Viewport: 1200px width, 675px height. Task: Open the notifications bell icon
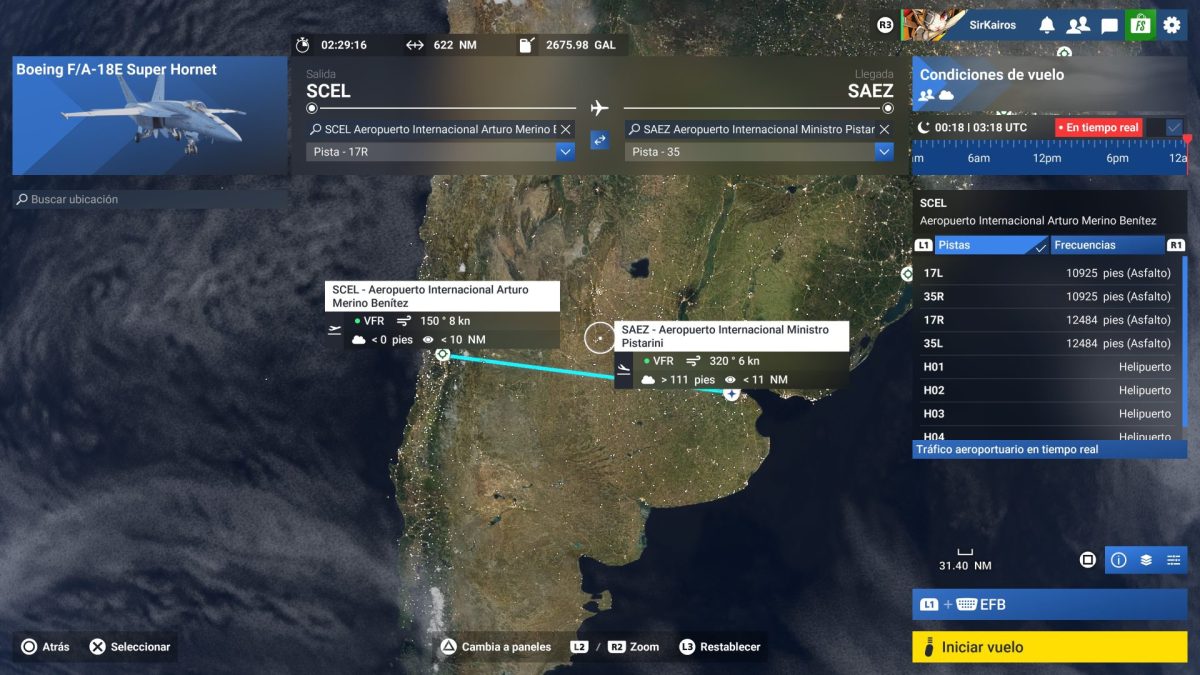[x=1046, y=25]
